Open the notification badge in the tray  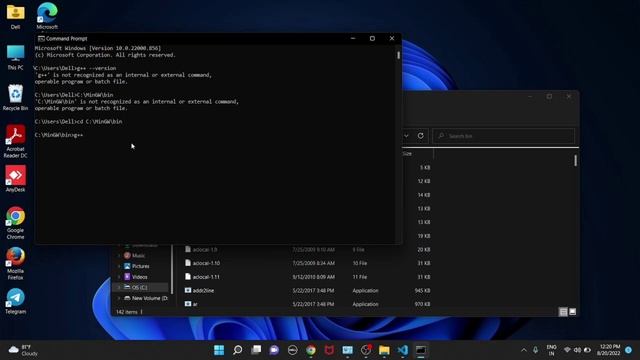click(629, 350)
